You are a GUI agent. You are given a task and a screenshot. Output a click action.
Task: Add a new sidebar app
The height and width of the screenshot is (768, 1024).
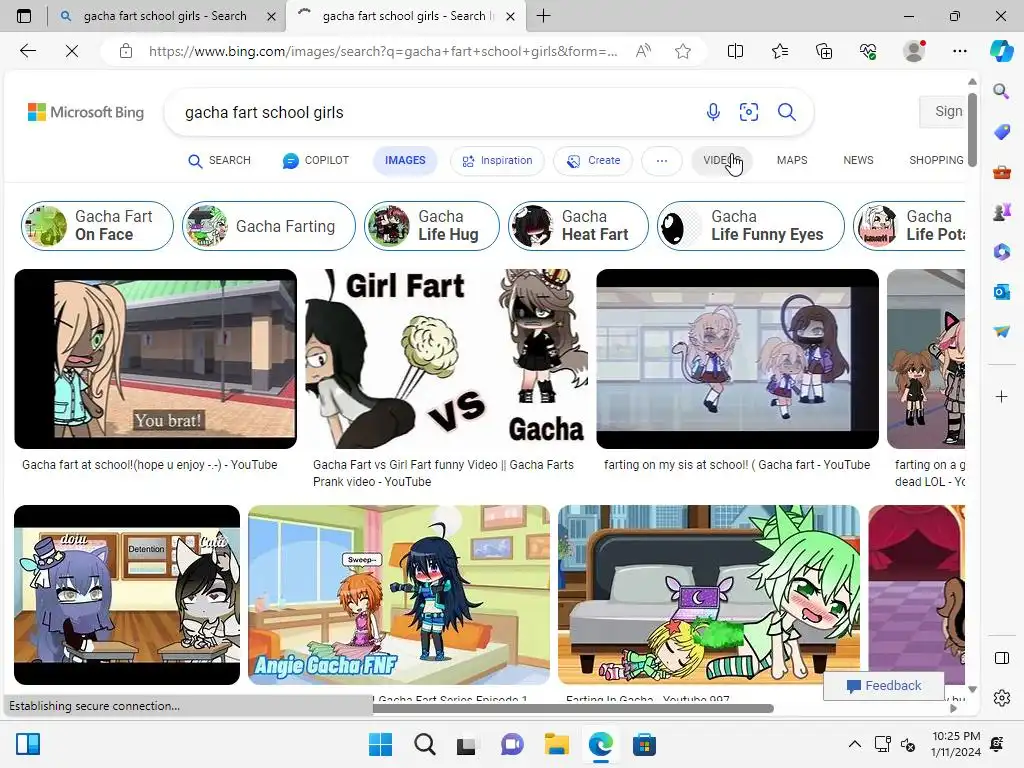point(1002,396)
